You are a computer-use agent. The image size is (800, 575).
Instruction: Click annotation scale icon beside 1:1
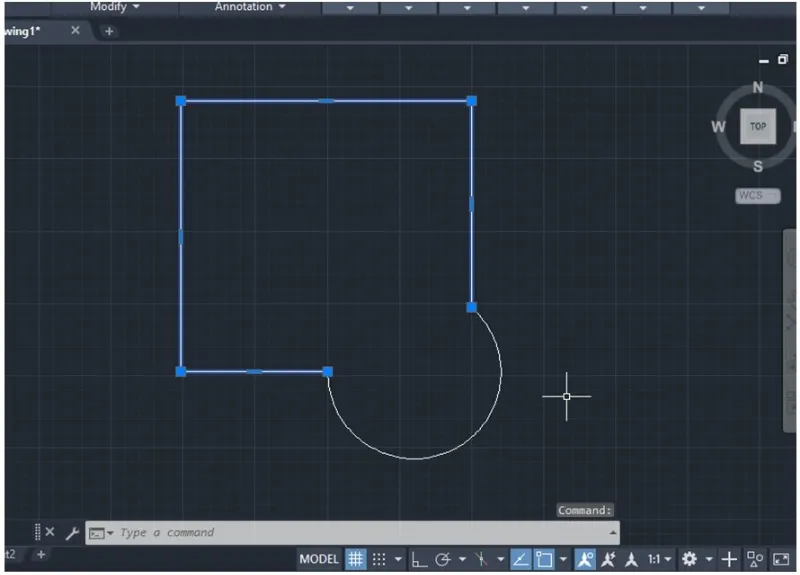(631, 560)
